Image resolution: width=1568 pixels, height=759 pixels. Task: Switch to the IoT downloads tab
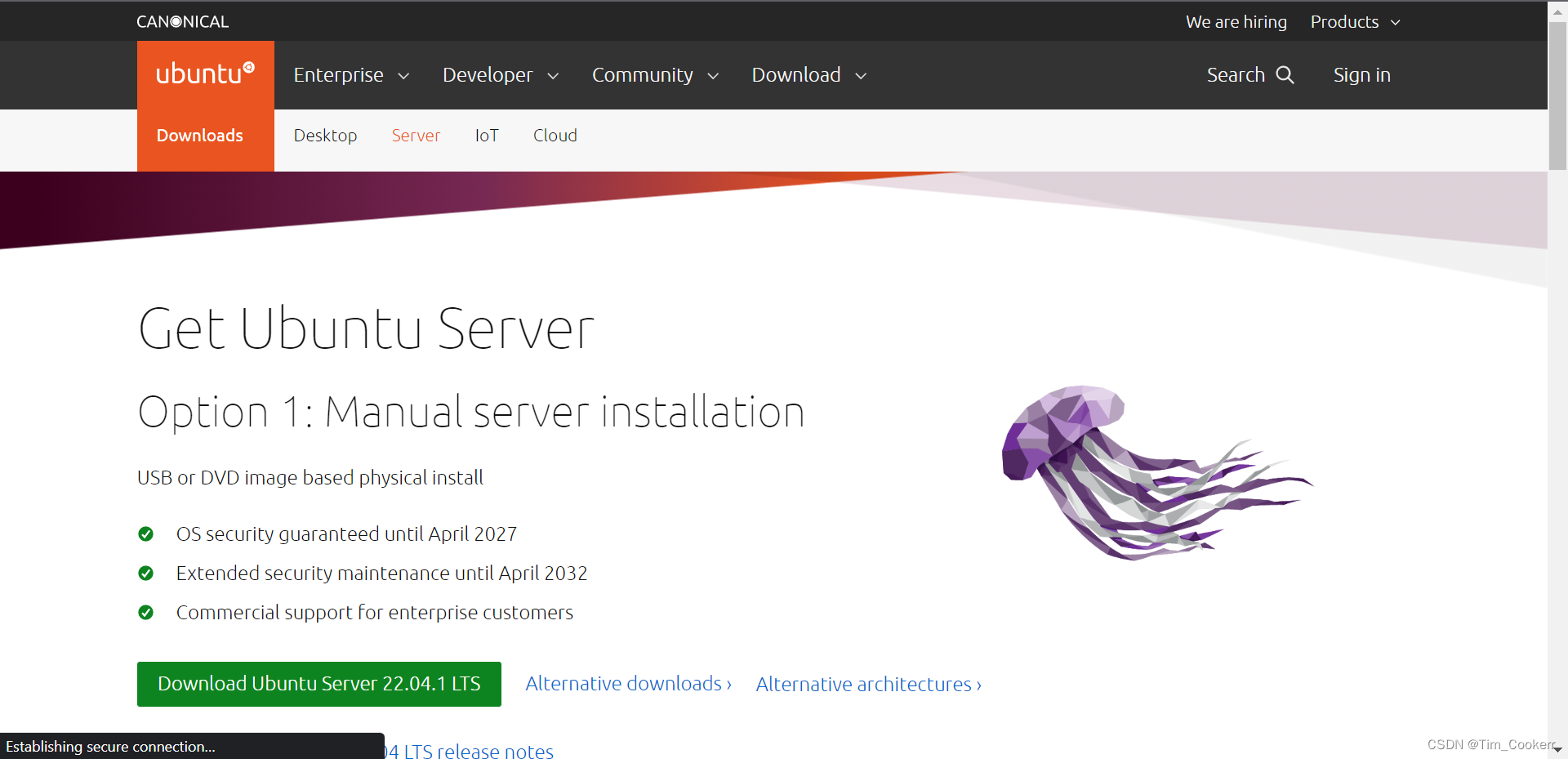pos(487,136)
